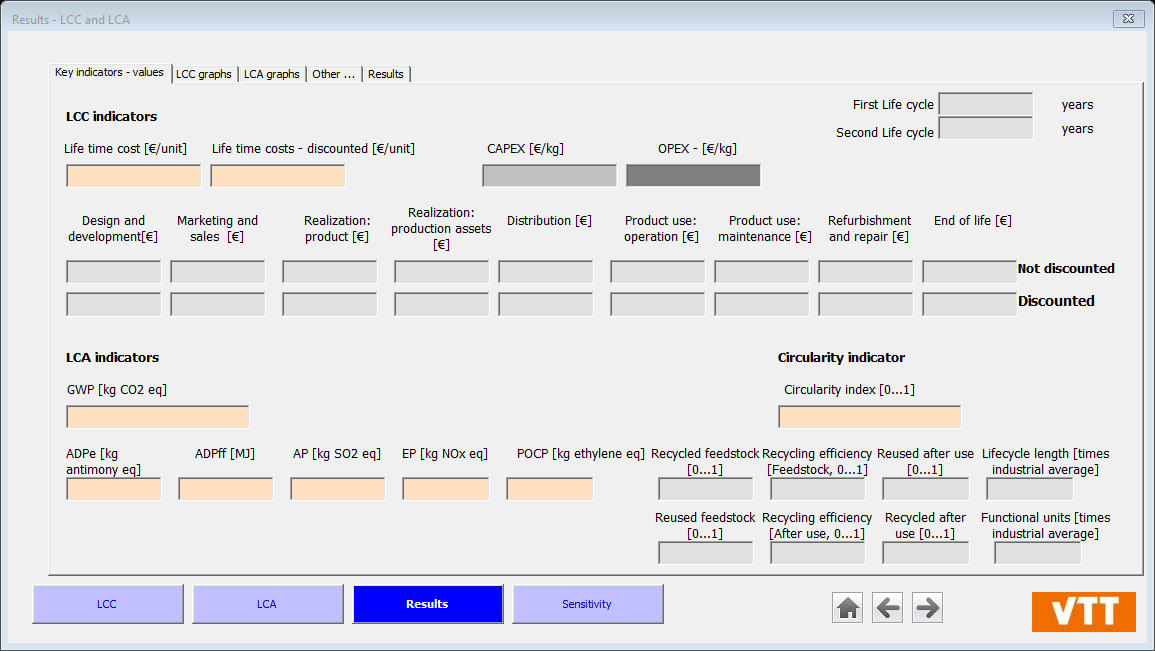Open the Results tab at top
This screenshot has width=1155, height=651.
(x=386, y=74)
